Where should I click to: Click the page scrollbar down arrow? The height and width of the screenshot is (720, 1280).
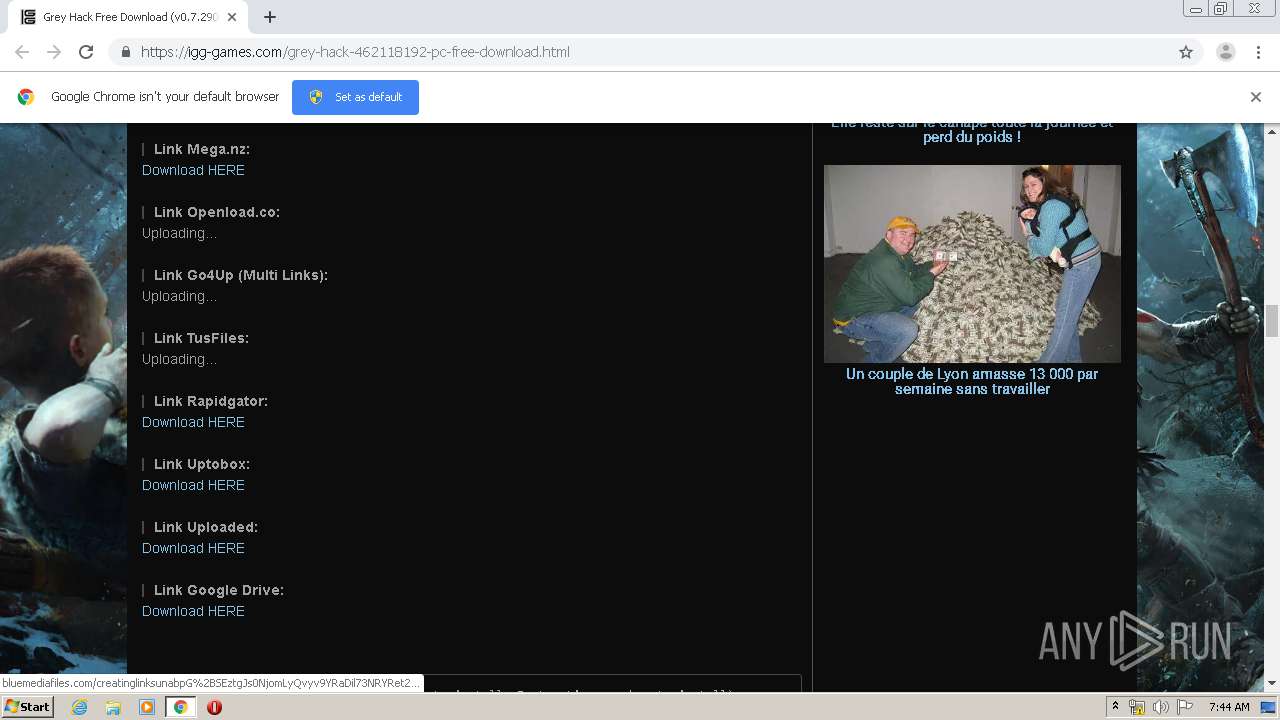click(1272, 683)
